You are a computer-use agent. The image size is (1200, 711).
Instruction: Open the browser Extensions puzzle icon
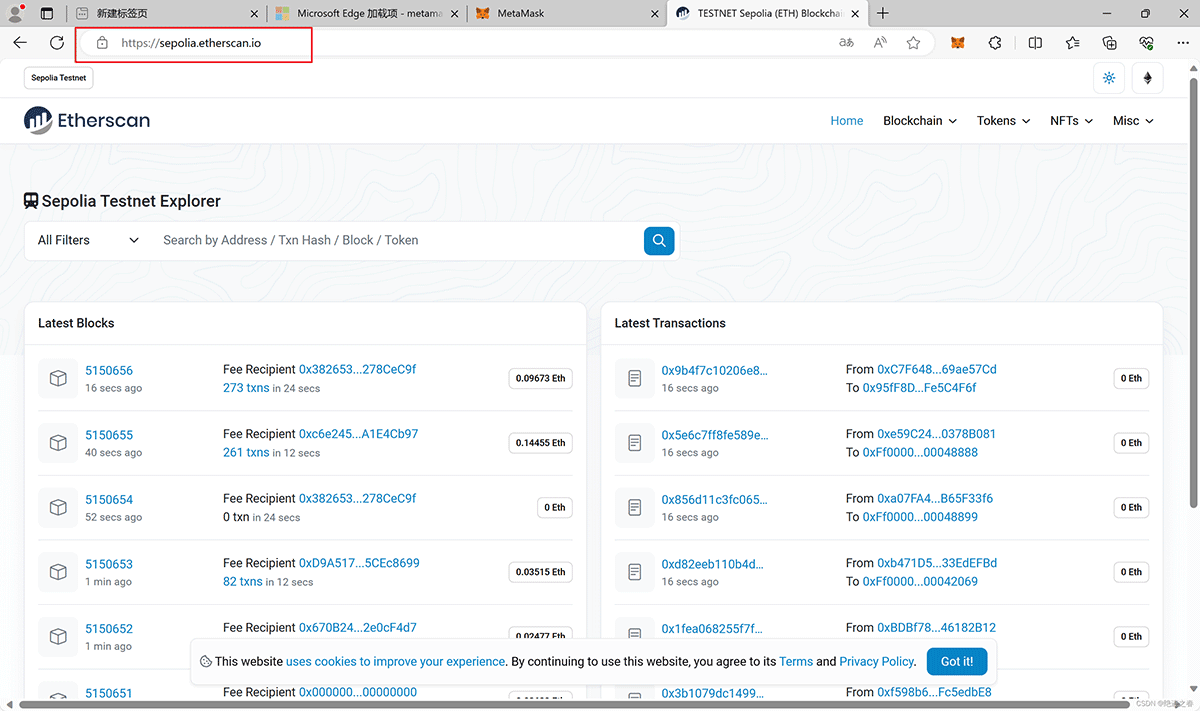click(x=995, y=43)
